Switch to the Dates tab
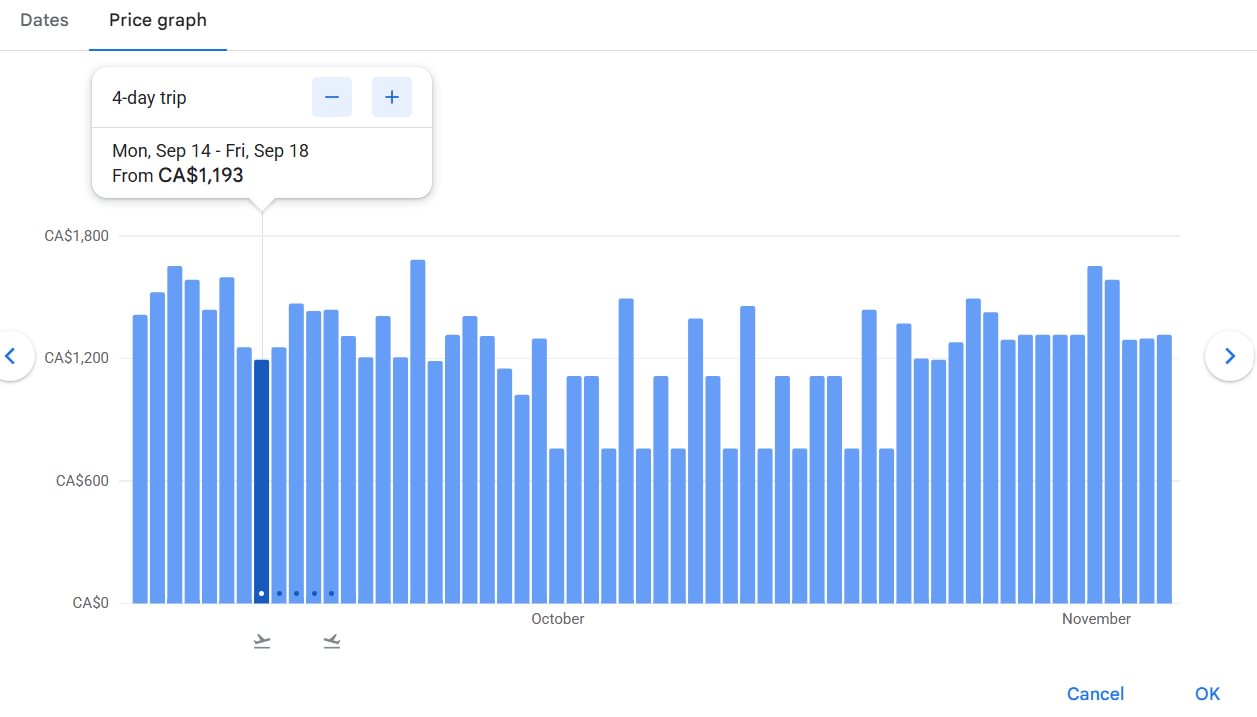This screenshot has width=1257, height=717. point(45,20)
